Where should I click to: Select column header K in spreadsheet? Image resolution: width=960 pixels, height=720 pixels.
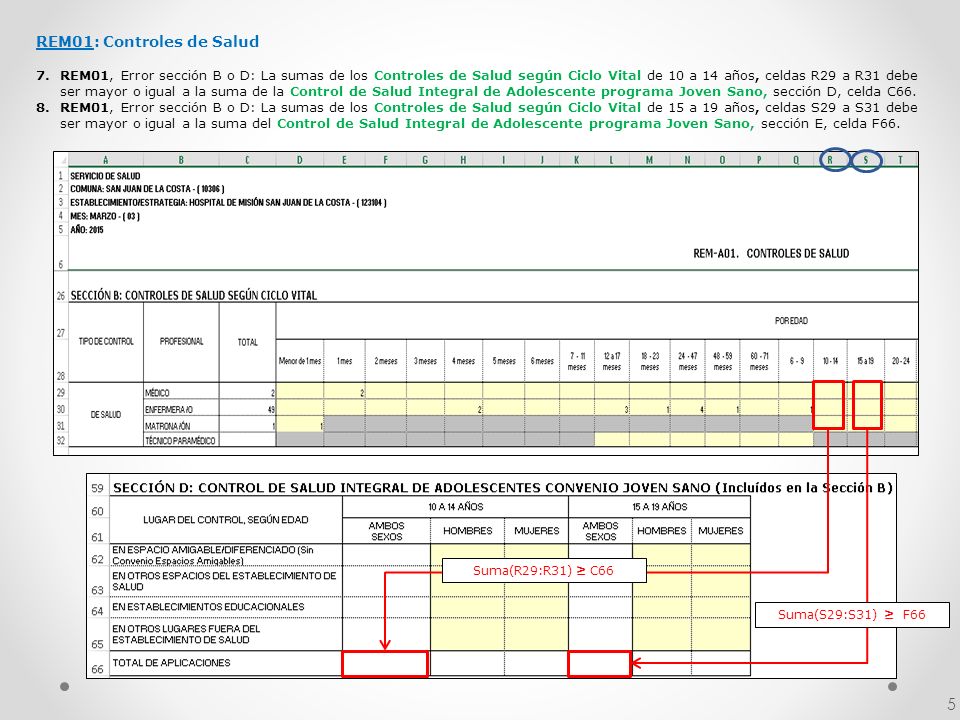click(x=577, y=160)
